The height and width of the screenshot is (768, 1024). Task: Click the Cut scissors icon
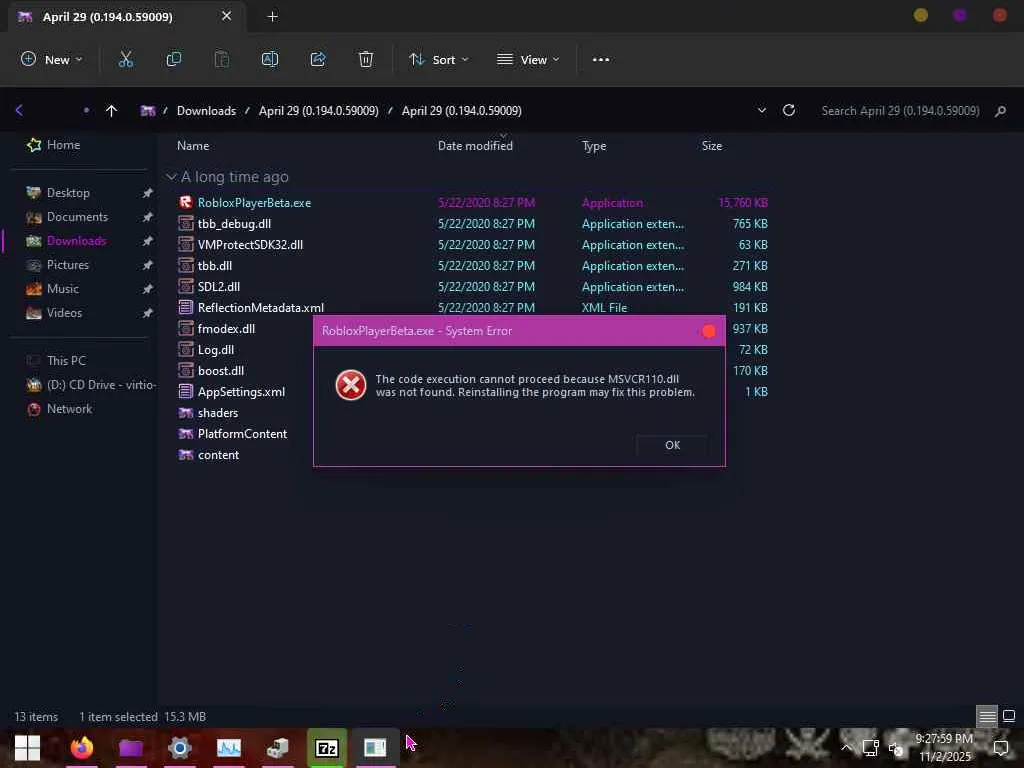pos(125,59)
